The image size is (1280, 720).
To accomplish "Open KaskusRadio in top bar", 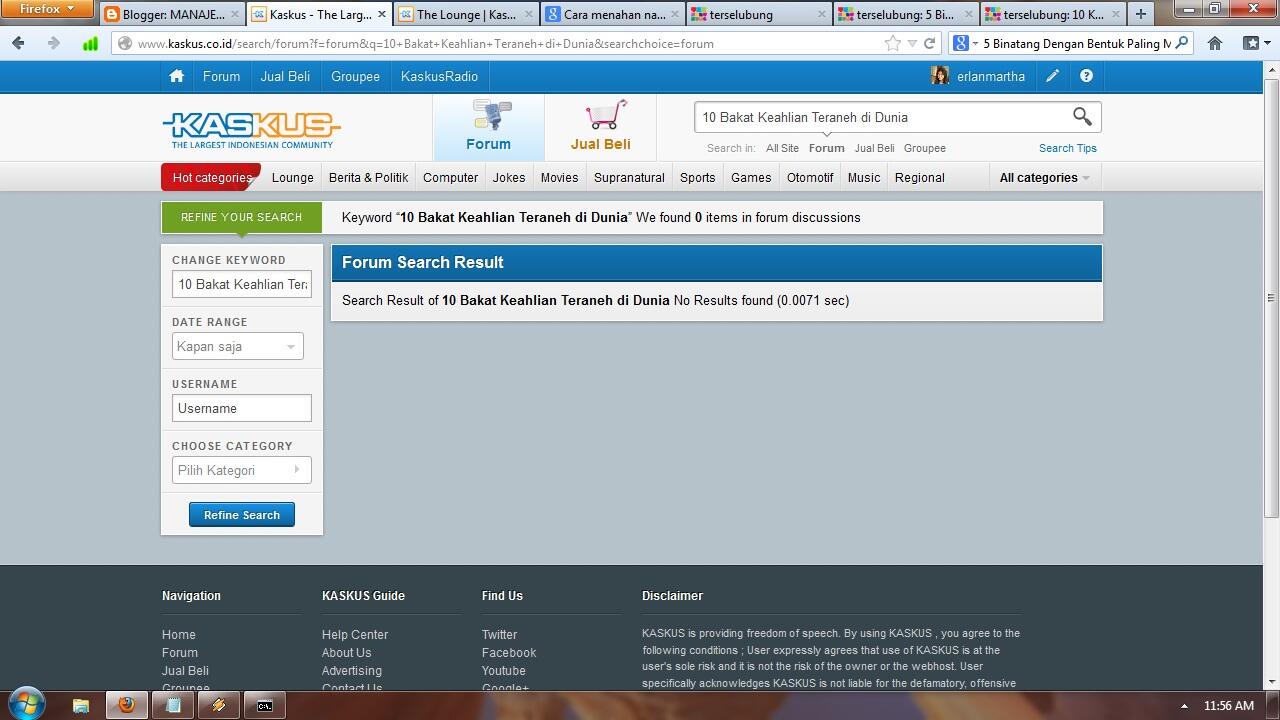I will tap(439, 76).
